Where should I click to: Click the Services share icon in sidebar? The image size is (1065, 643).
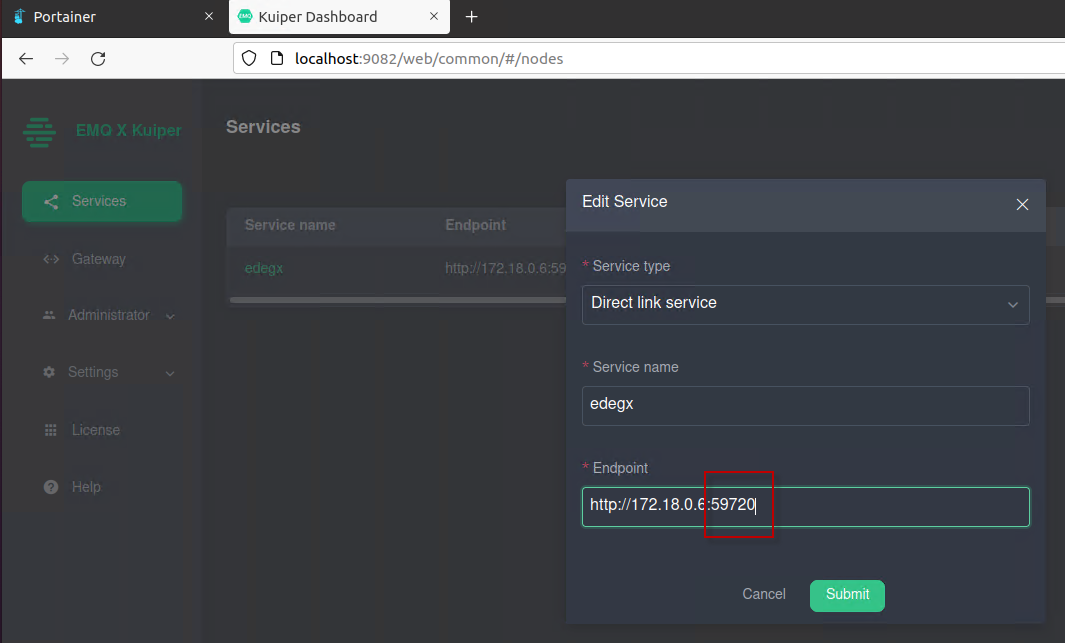coord(51,202)
